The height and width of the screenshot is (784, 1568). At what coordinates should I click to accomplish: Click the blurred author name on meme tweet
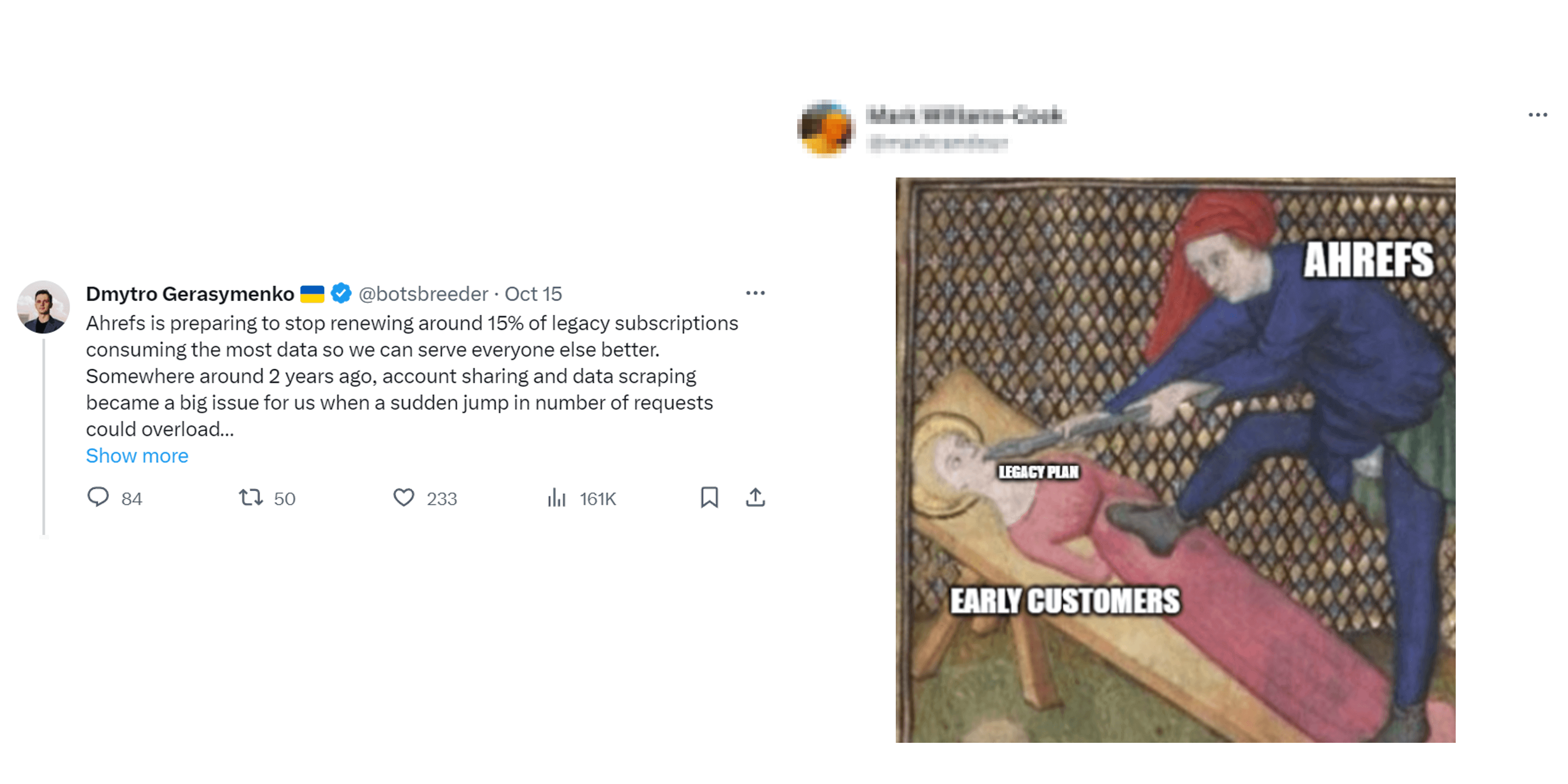click(x=965, y=115)
